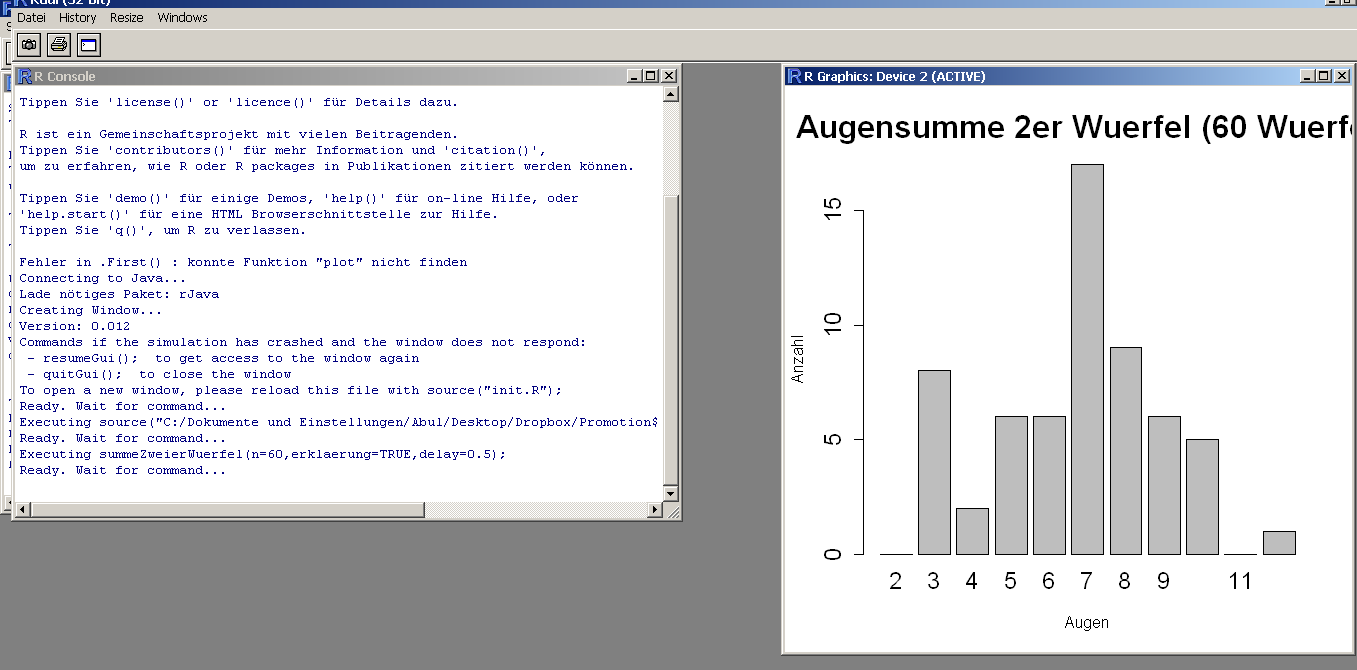Click the 'Connecting to Java...' console line
The image size is (1357, 670).
point(102,278)
